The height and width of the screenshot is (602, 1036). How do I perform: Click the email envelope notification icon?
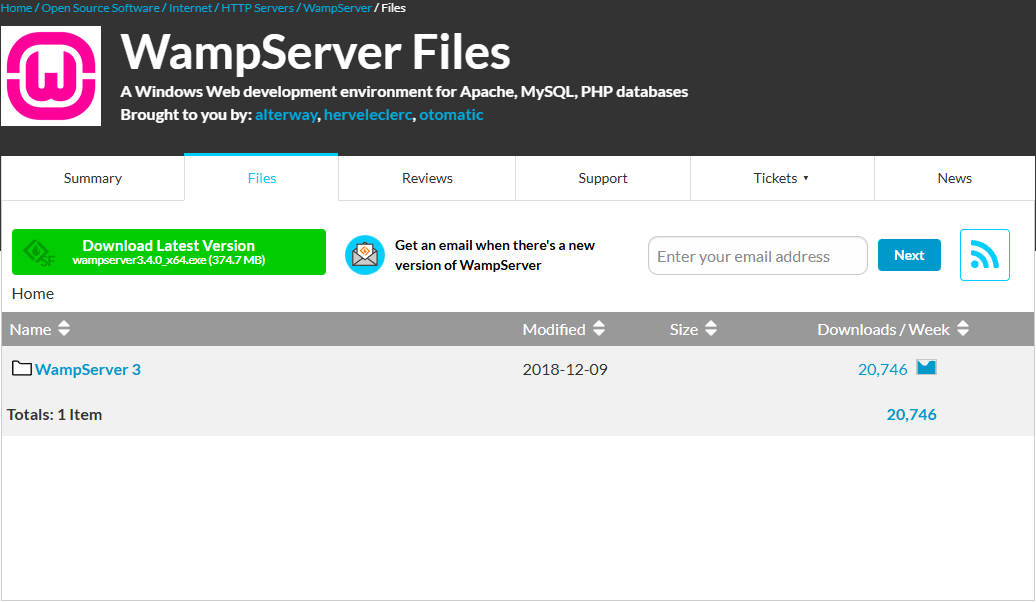(365, 255)
